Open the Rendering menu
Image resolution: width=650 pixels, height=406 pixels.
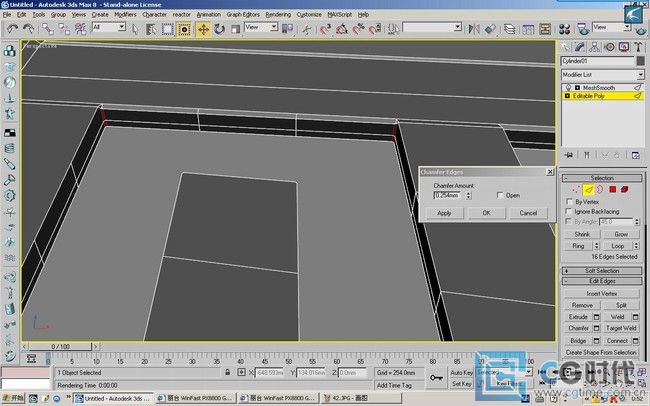(278, 14)
